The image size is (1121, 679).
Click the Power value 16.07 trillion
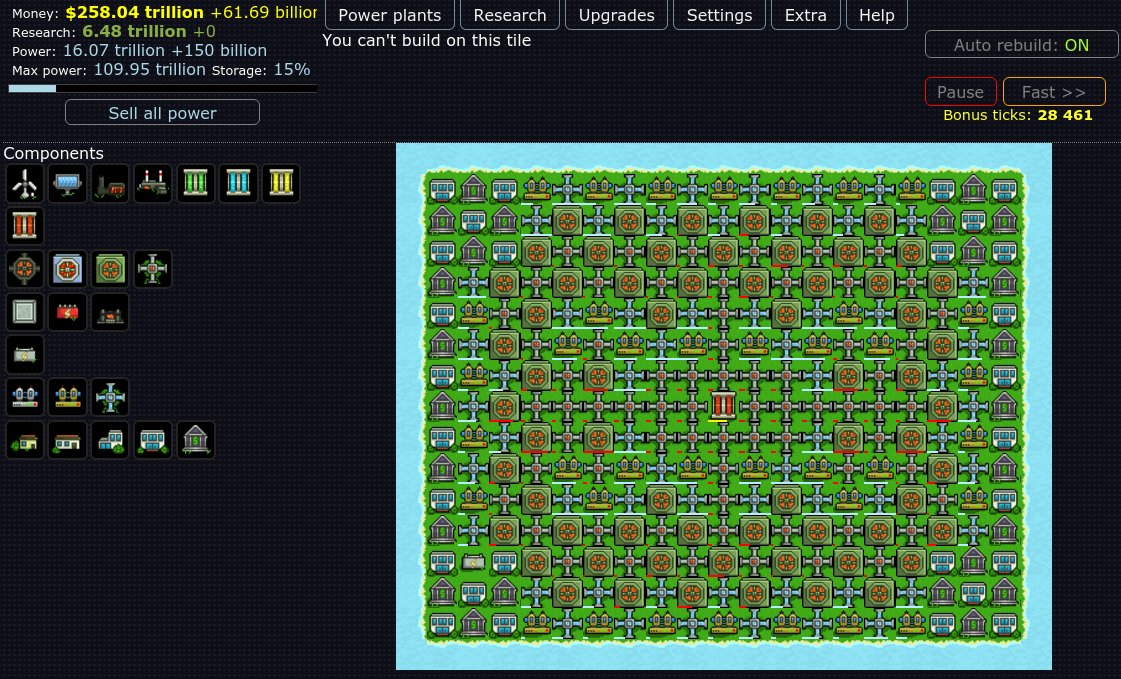click(114, 51)
